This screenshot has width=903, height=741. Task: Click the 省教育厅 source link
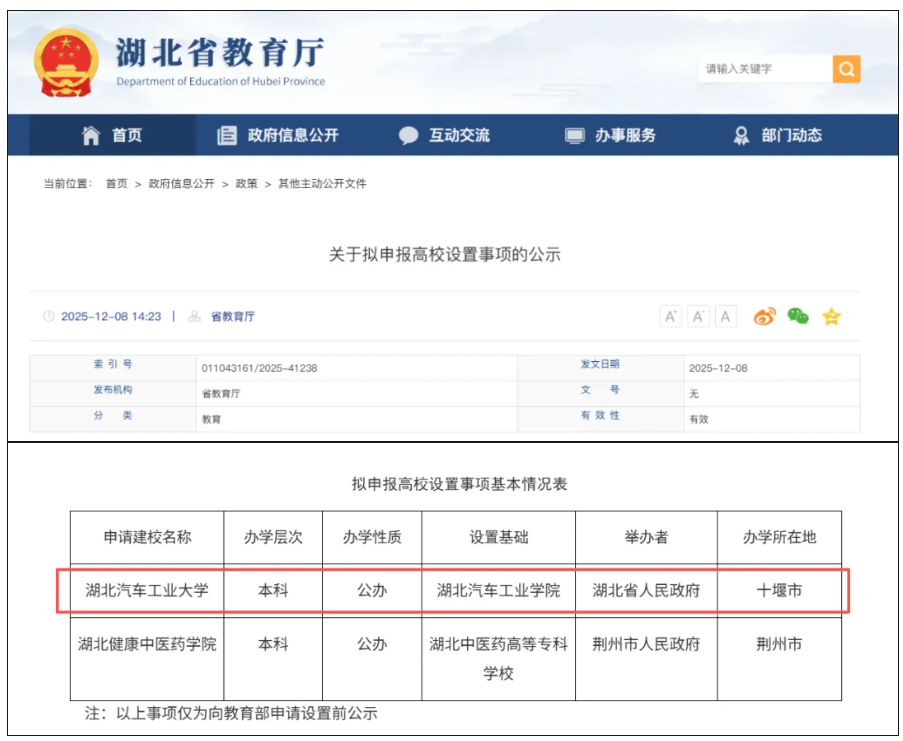(233, 317)
